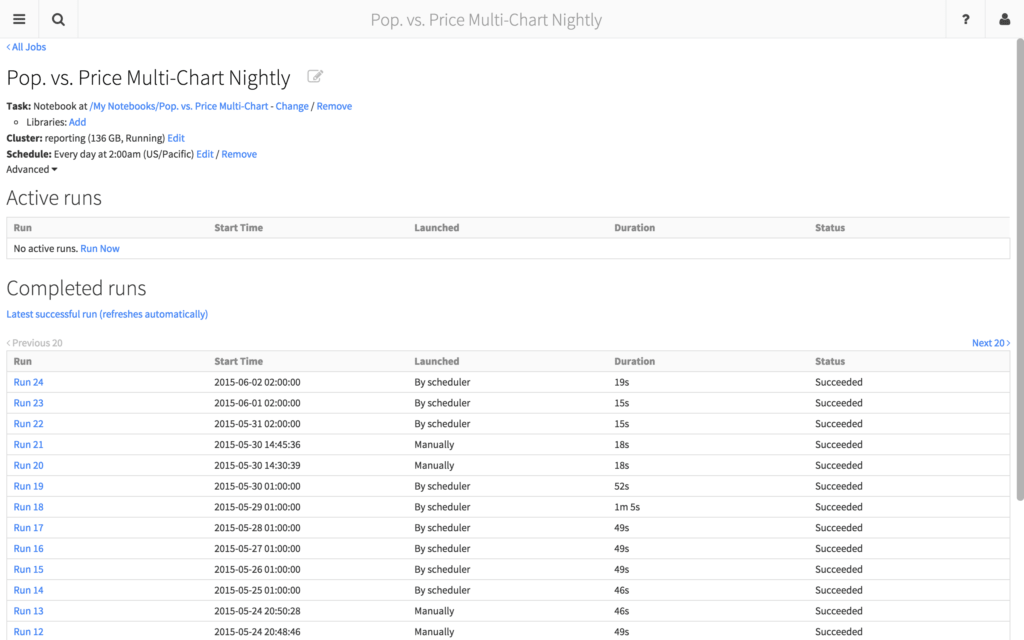Open latest successful run link
Image resolution: width=1024 pixels, height=640 pixels.
[x=107, y=314]
